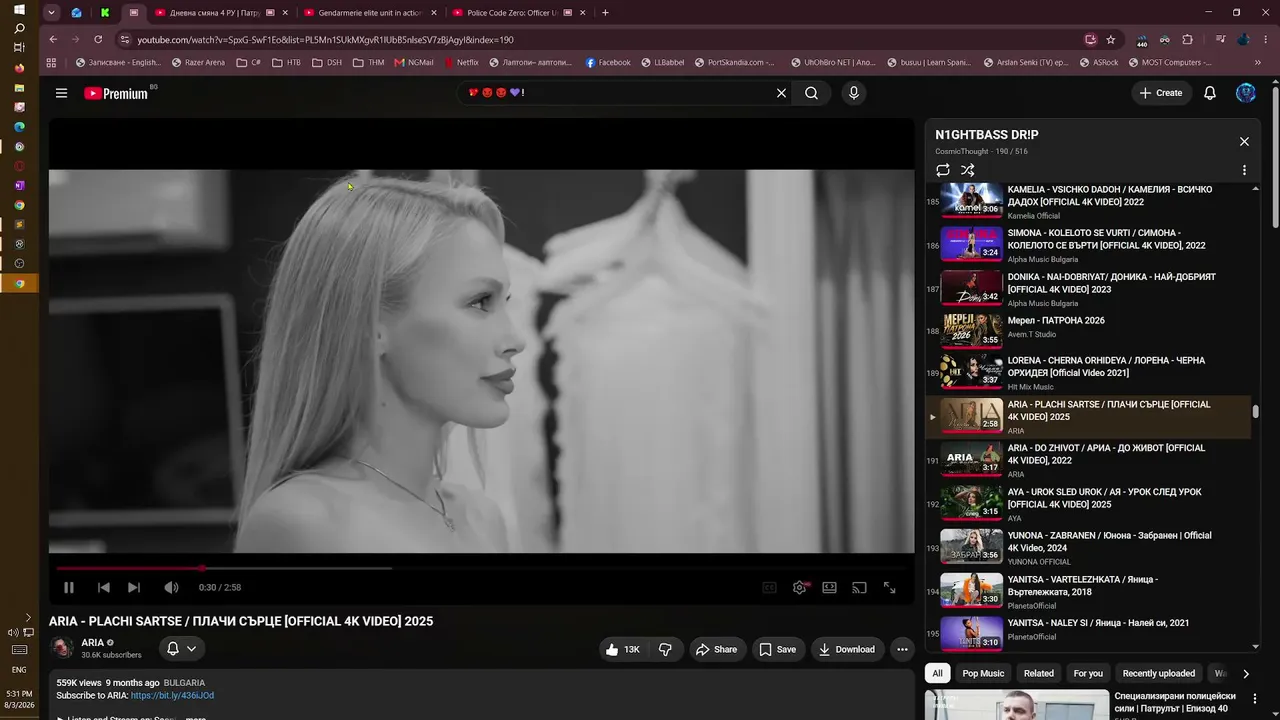This screenshot has height=720, width=1280.
Task: Open Windows Start menu
Action: pyautogui.click(x=19, y=9)
